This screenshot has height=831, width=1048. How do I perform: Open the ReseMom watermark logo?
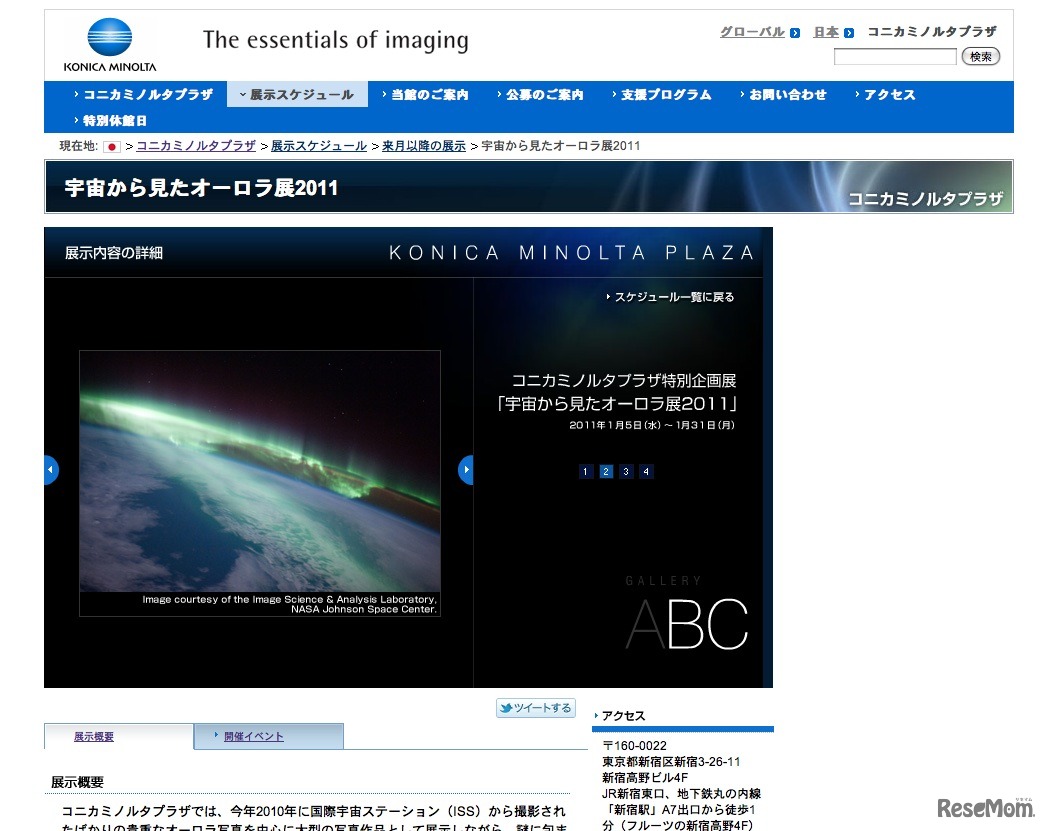(x=985, y=807)
